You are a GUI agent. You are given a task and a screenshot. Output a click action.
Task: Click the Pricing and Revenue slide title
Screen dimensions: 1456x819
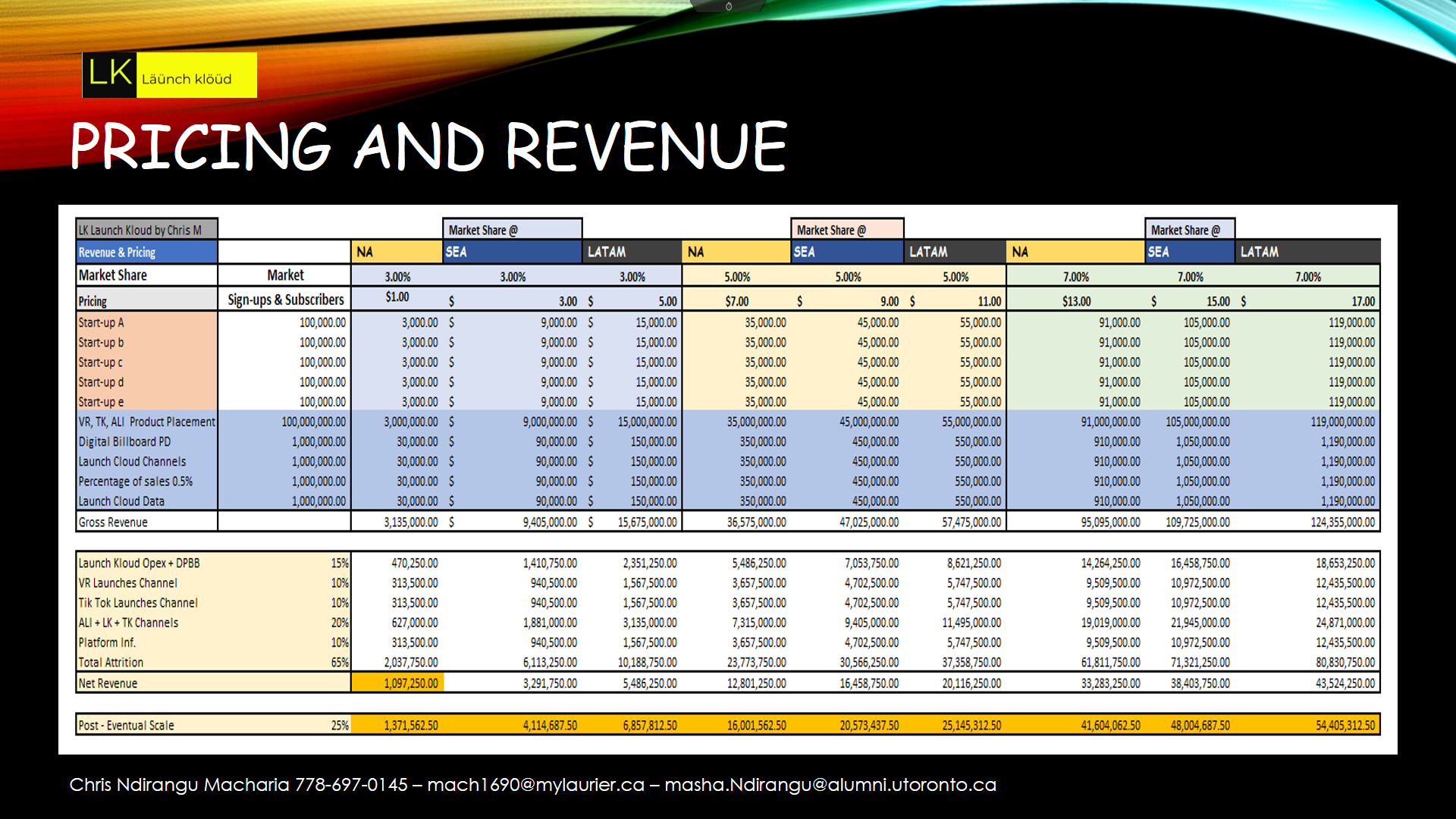[428, 146]
